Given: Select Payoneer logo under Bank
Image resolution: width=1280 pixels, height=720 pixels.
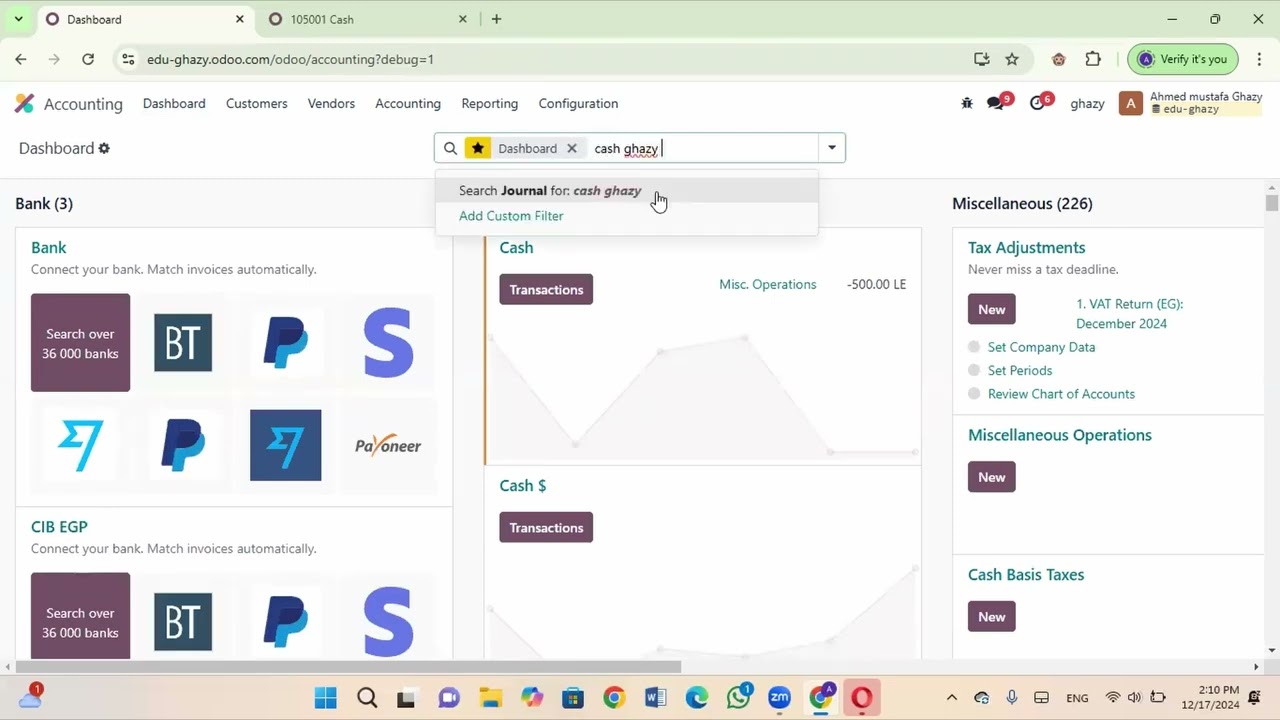Looking at the screenshot, I should point(388,446).
